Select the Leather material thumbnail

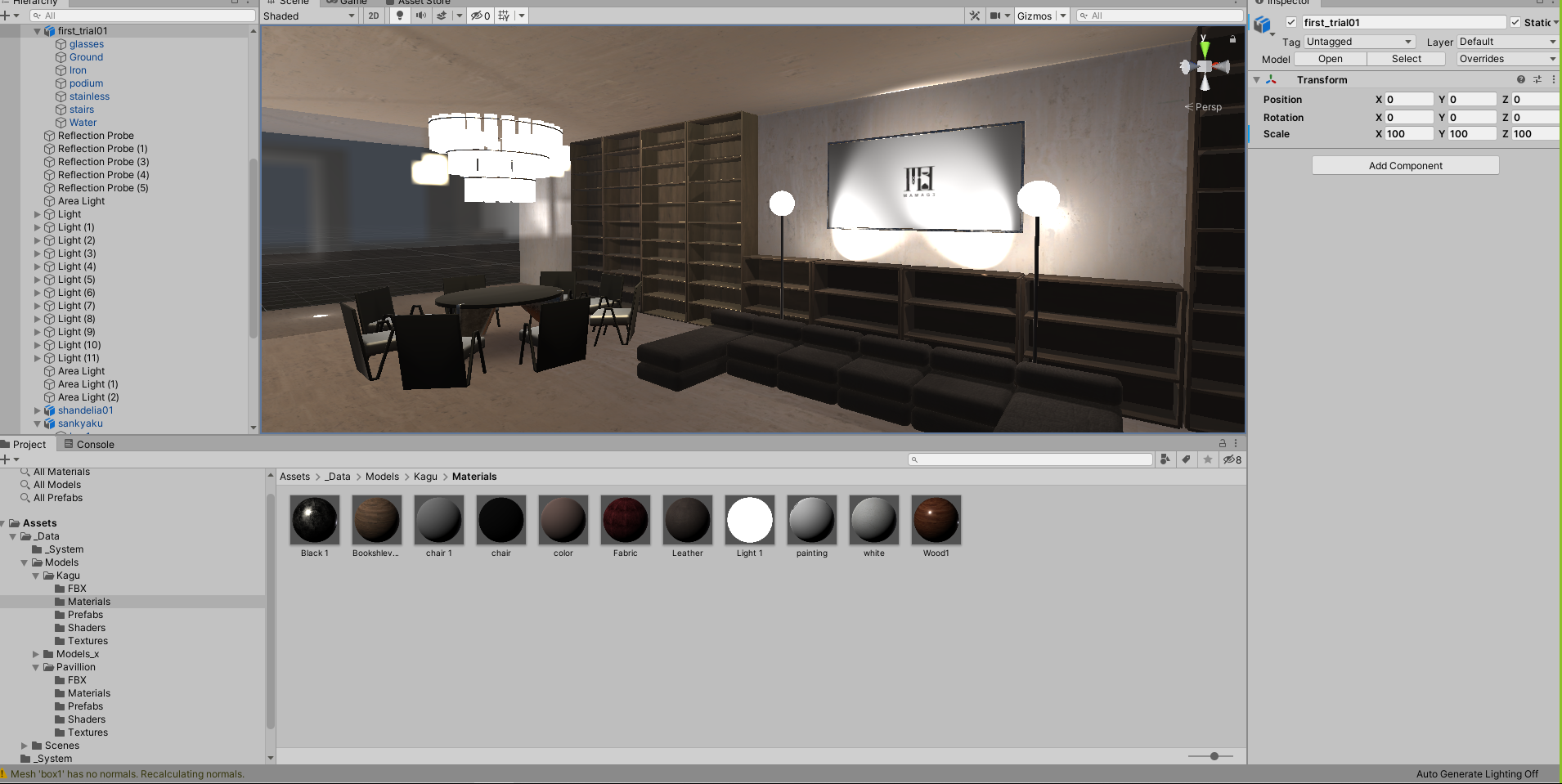coord(688,520)
